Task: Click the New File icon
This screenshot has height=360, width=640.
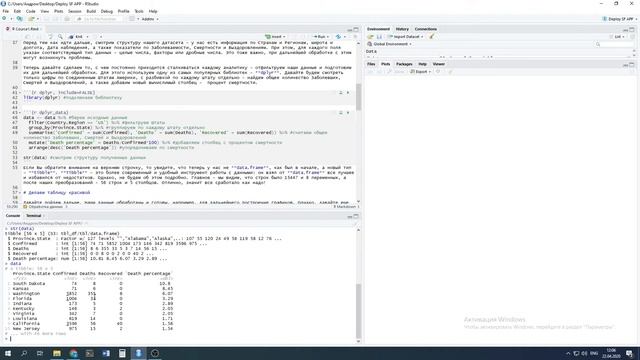Action: pyautogui.click(x=4, y=19)
